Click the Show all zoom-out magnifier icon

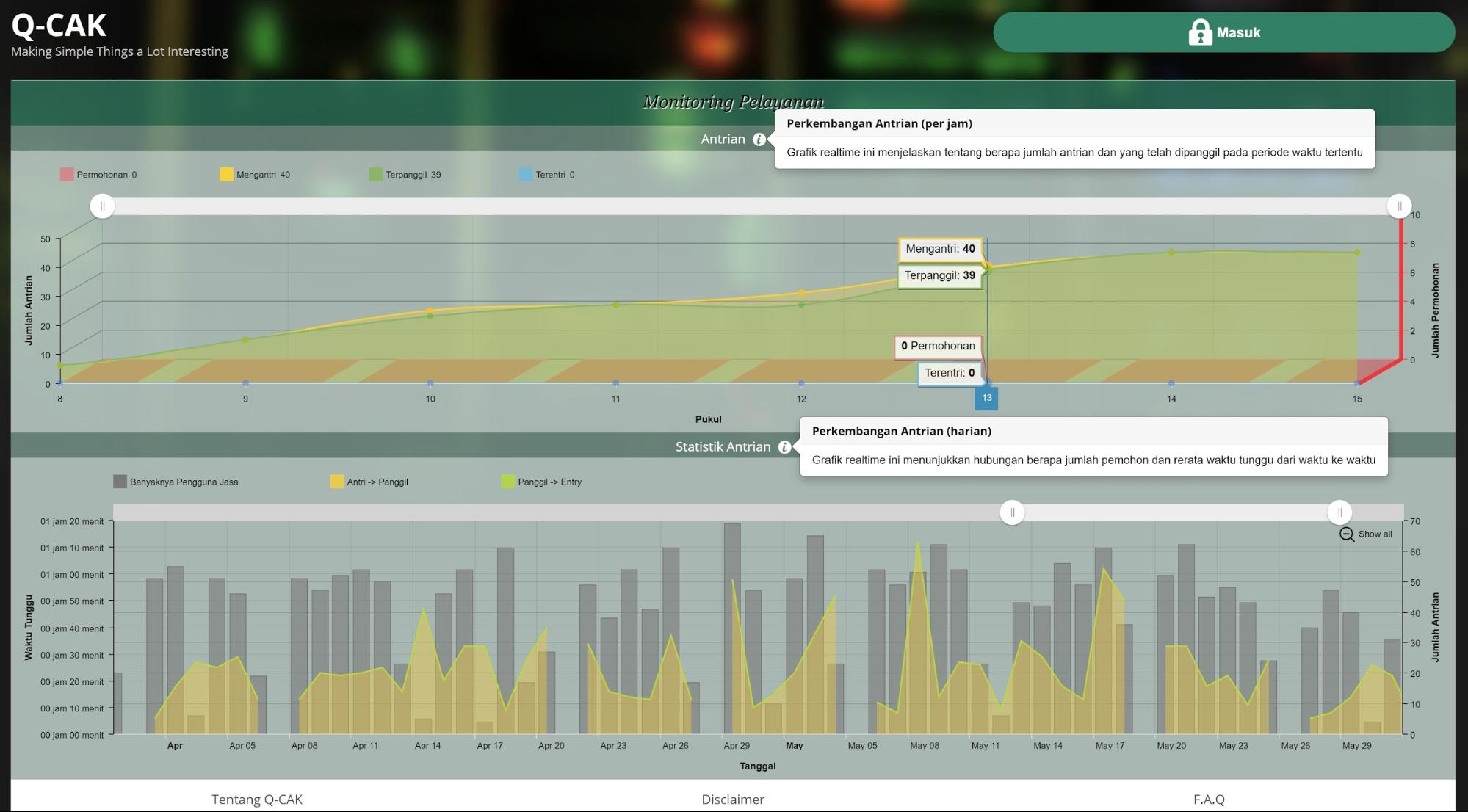(x=1346, y=534)
